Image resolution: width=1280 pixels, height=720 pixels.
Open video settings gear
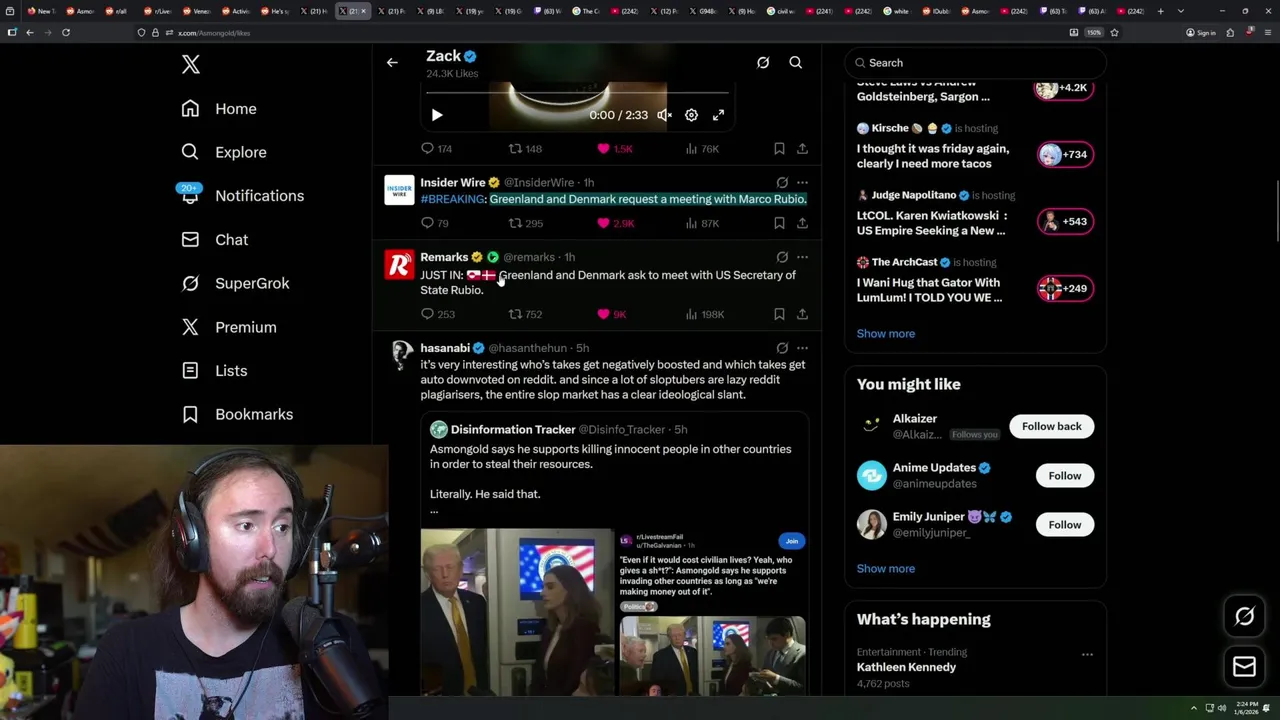click(691, 115)
